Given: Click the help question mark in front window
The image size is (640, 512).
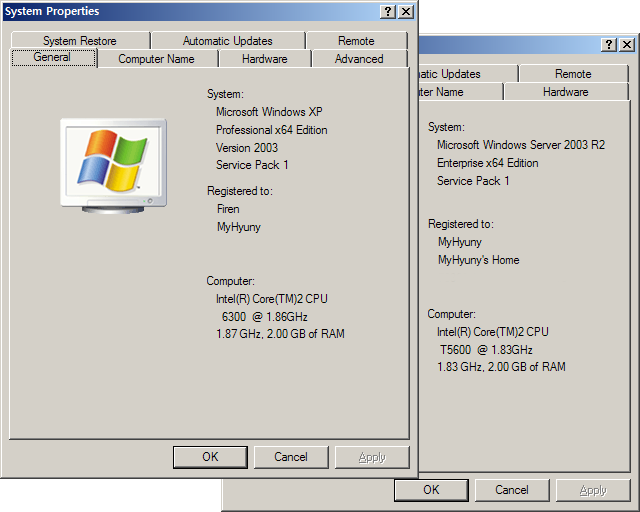Looking at the screenshot, I should point(388,11).
